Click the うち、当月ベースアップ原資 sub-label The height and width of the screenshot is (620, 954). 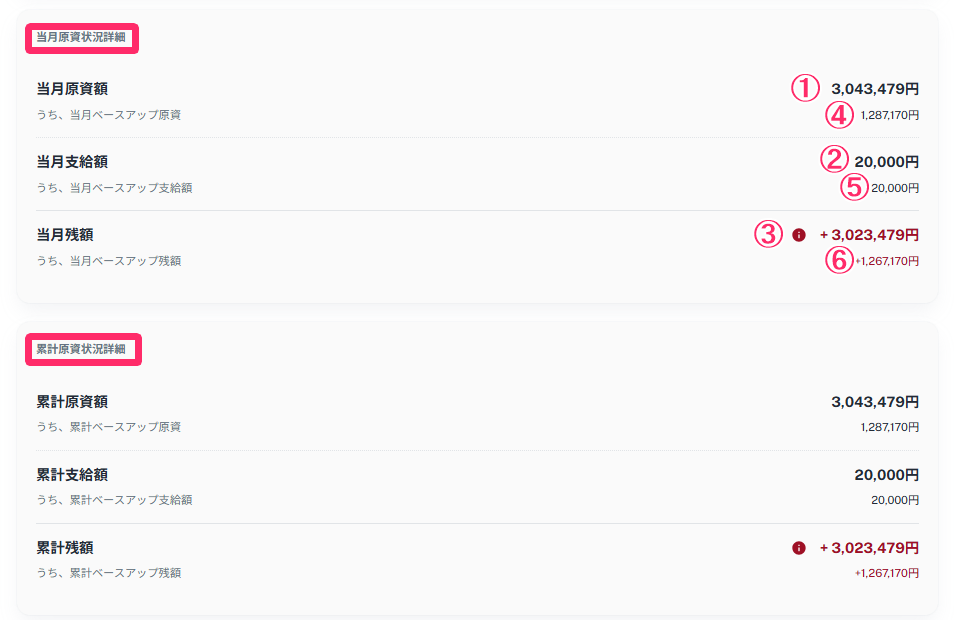(x=108, y=115)
